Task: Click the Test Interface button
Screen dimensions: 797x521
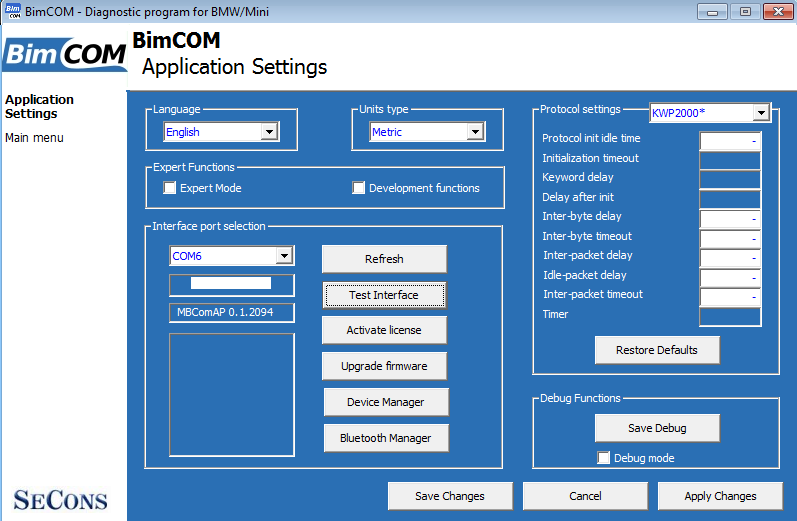Action: [x=384, y=295]
